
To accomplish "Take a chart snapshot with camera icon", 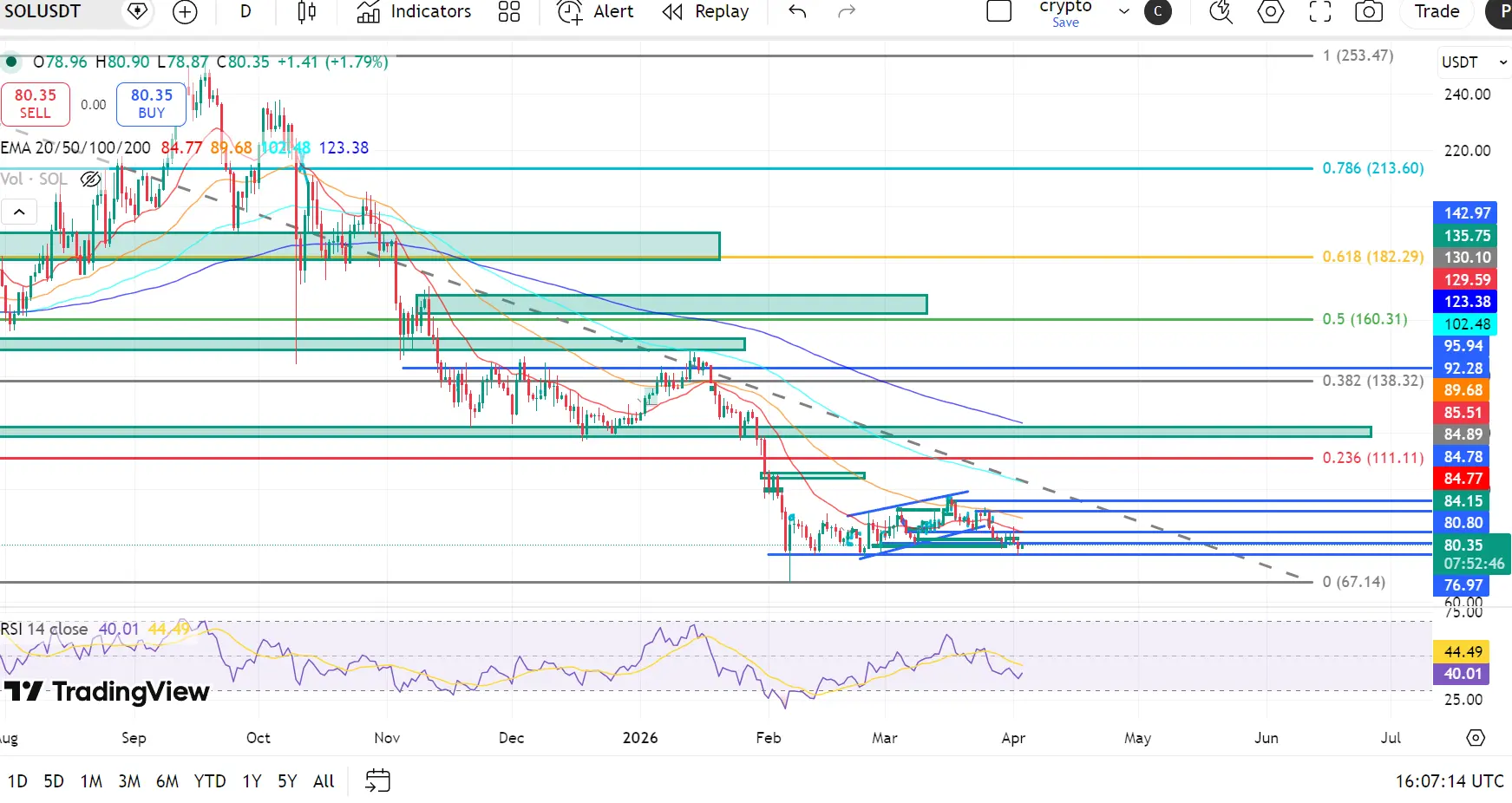I will [x=1368, y=12].
